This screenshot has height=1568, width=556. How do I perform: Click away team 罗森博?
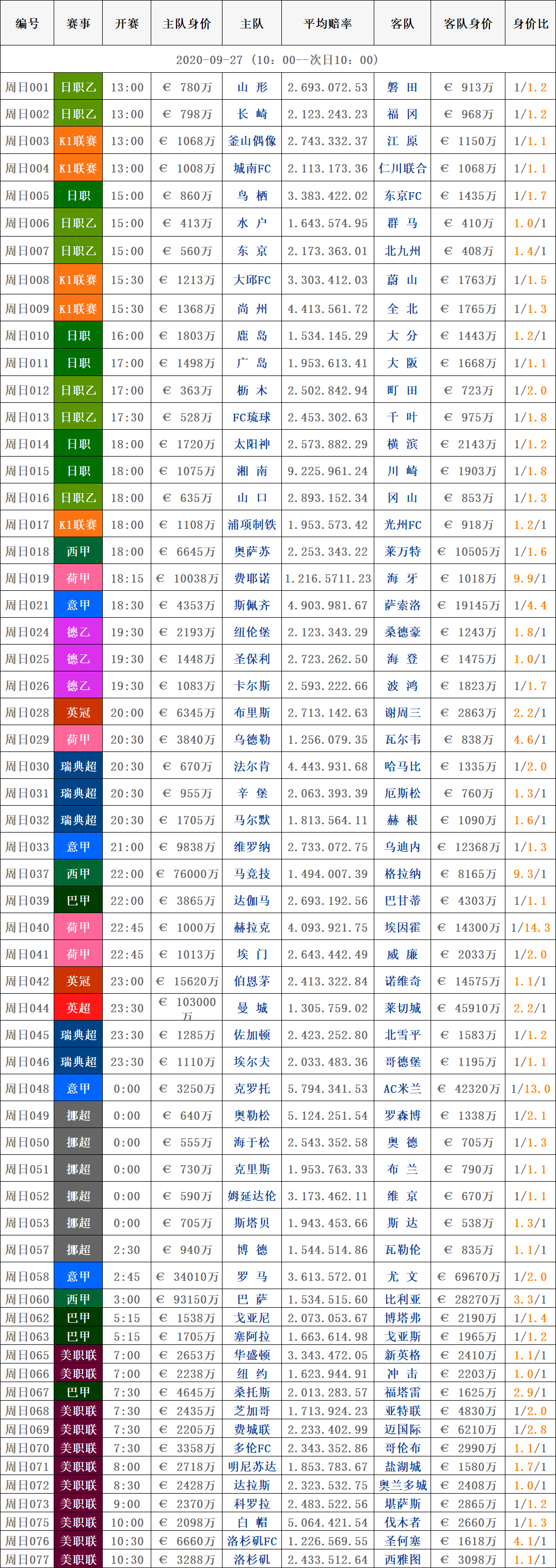pos(402,1115)
